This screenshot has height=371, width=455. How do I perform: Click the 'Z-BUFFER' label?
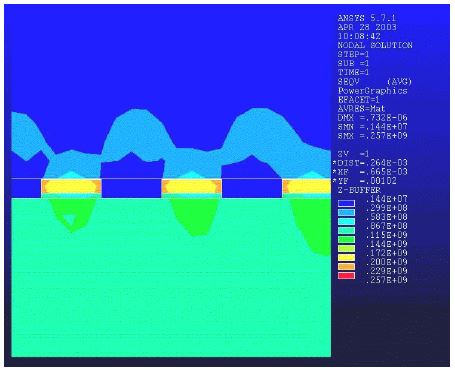tap(359, 190)
